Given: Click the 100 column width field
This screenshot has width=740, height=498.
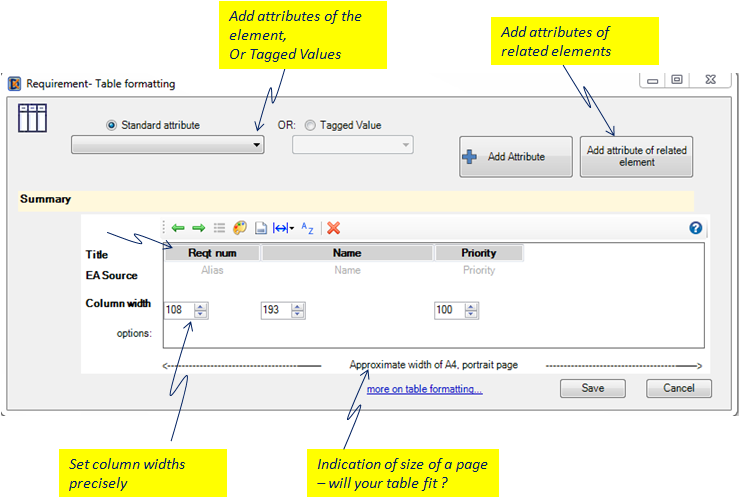Looking at the screenshot, I should pyautogui.click(x=449, y=310).
